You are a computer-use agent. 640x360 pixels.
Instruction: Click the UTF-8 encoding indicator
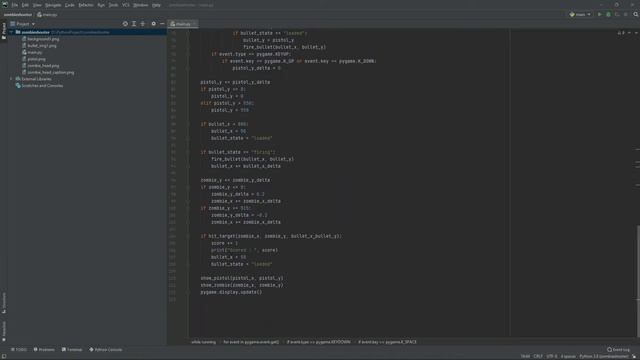551,357
